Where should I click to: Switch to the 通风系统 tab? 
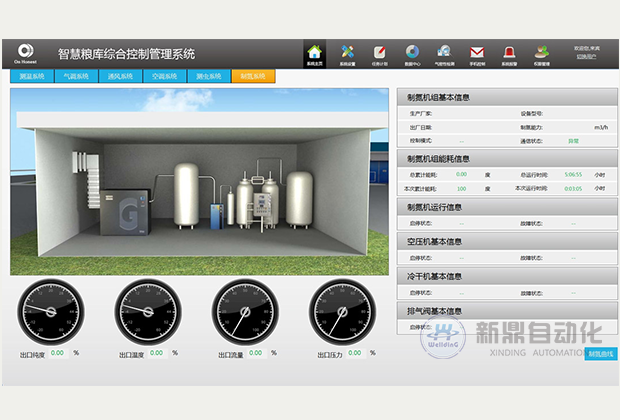point(120,76)
